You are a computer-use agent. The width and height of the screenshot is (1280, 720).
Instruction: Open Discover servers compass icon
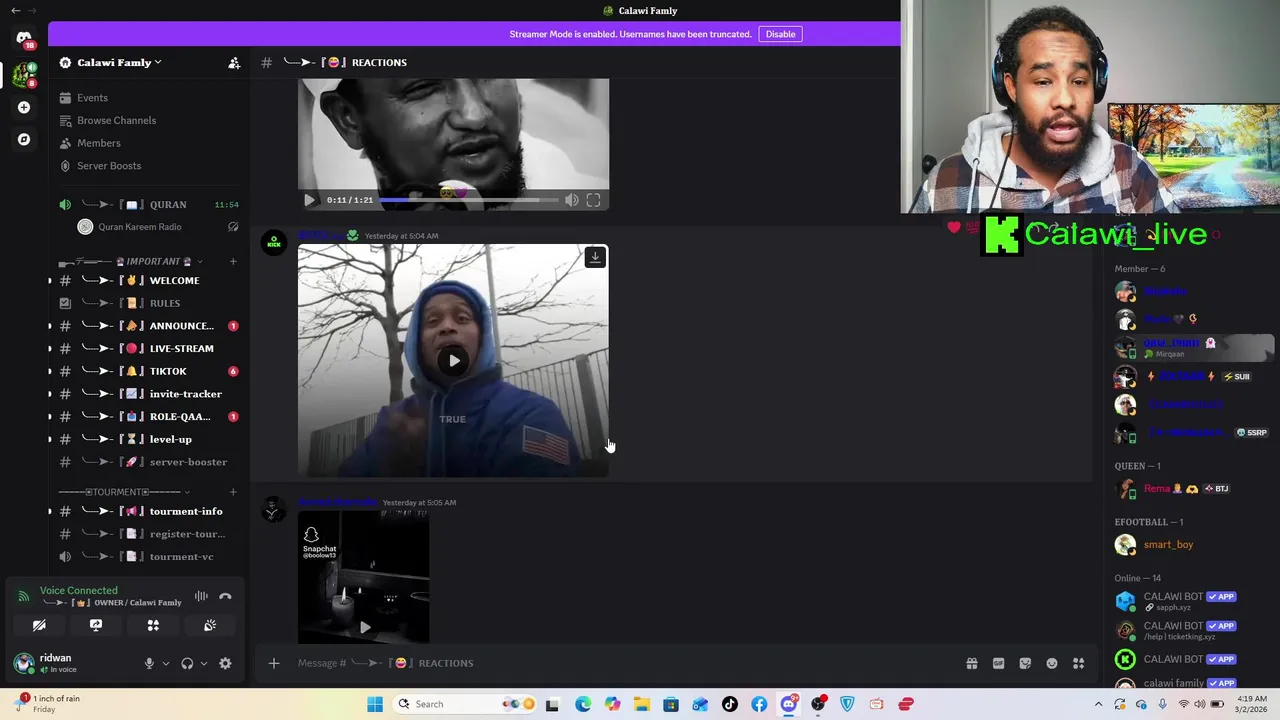tap(24, 139)
